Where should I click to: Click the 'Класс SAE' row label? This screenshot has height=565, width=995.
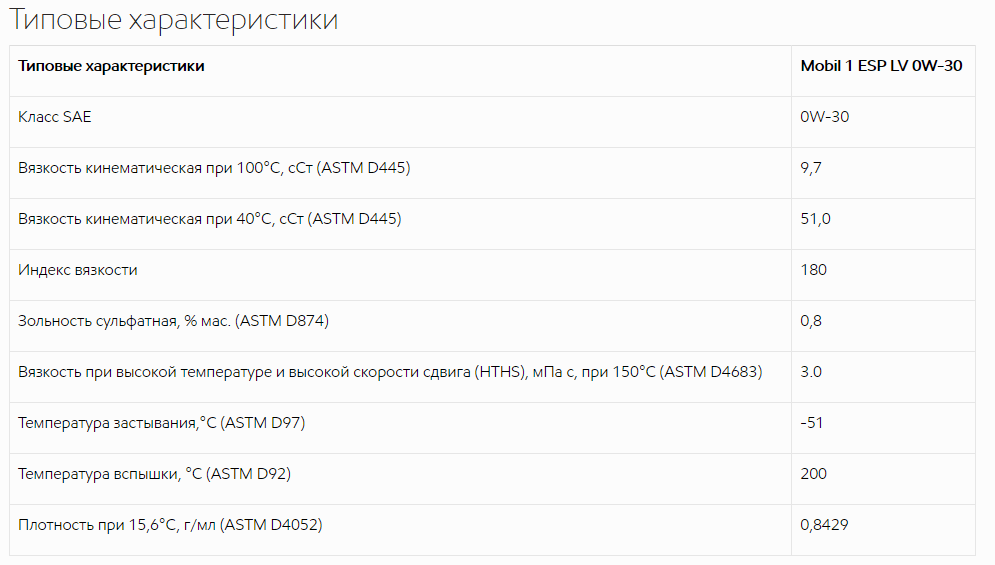click(55, 117)
